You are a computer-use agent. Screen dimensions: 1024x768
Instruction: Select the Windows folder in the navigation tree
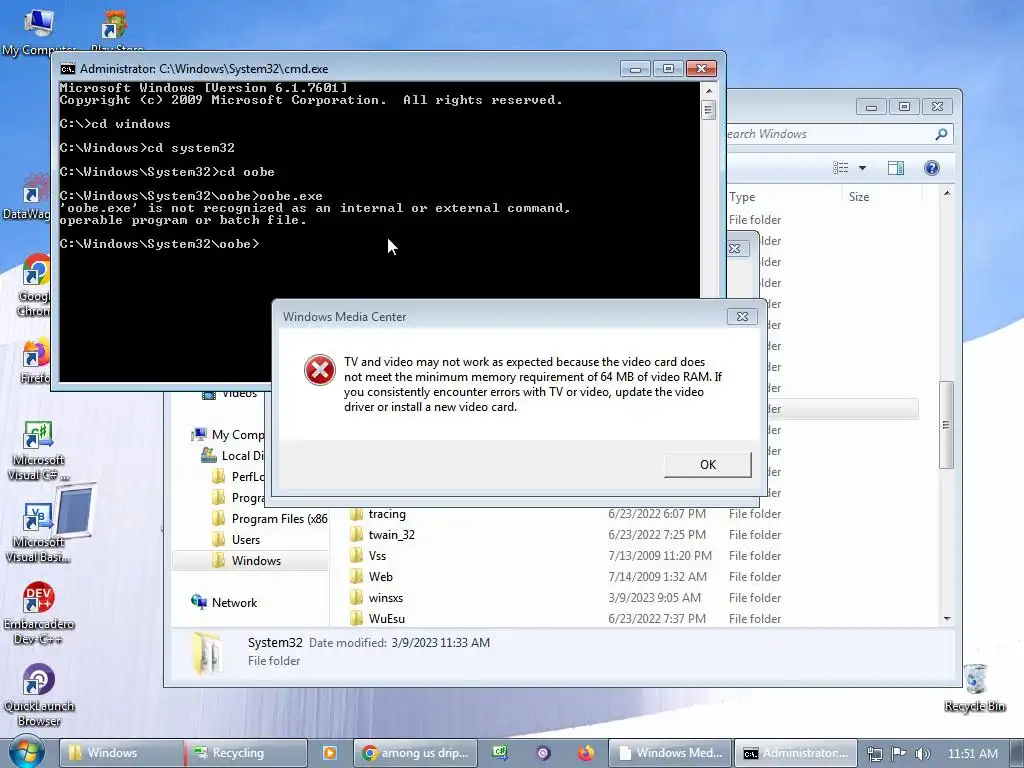[x=251, y=560]
